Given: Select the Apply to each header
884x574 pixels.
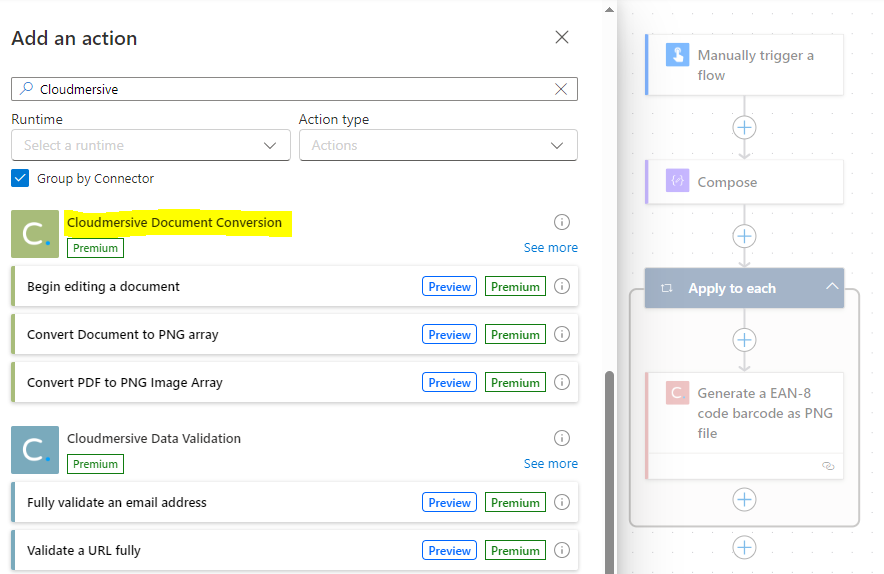Looking at the screenshot, I should (744, 288).
